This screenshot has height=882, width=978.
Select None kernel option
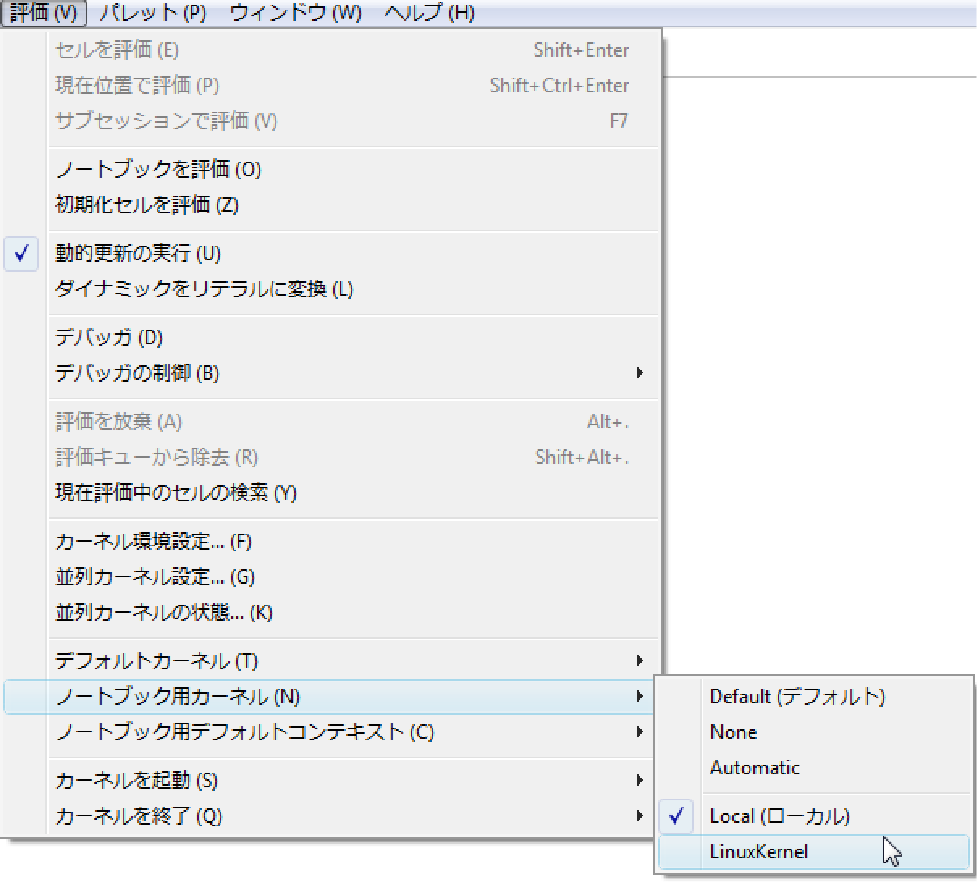[x=814, y=732]
